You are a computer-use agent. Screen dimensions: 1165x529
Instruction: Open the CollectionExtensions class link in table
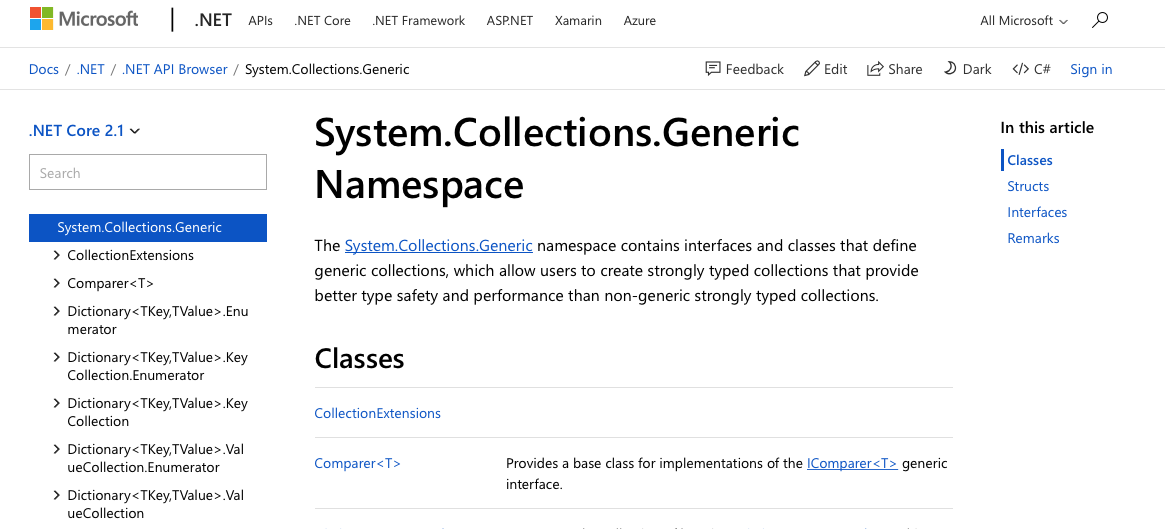tap(377, 413)
